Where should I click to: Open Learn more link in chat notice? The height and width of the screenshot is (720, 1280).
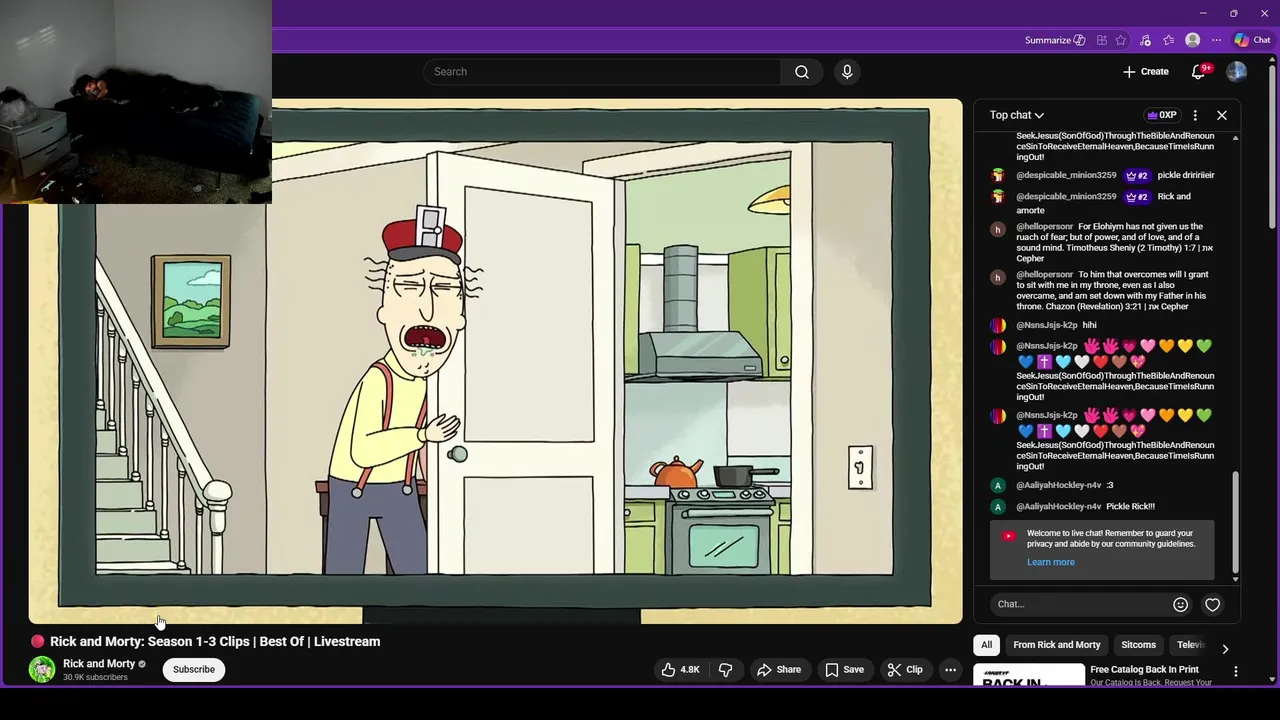[x=1050, y=562]
